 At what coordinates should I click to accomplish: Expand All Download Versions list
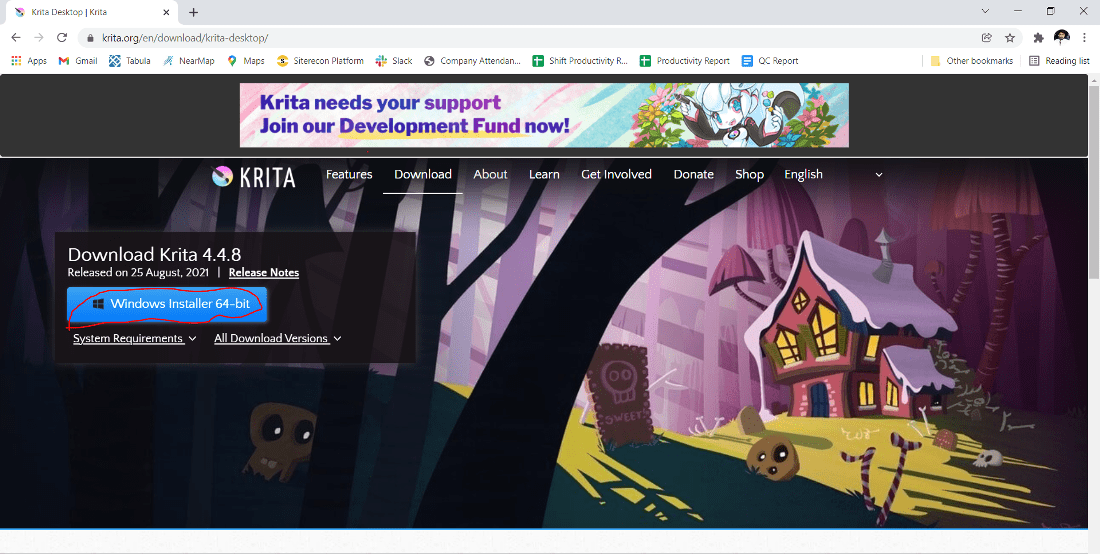[278, 339]
